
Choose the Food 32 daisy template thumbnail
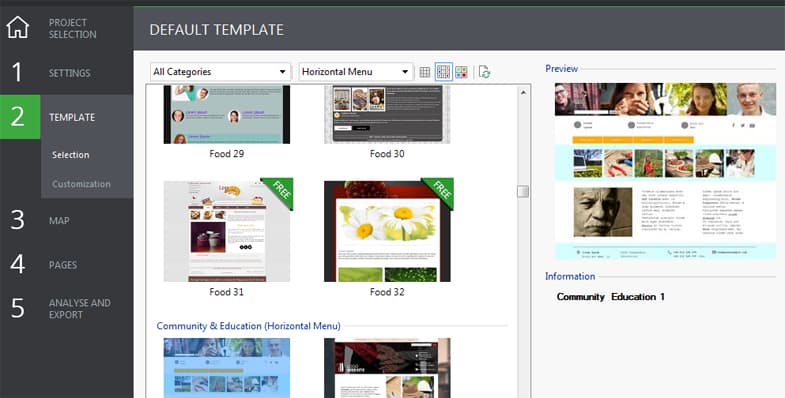click(387, 231)
